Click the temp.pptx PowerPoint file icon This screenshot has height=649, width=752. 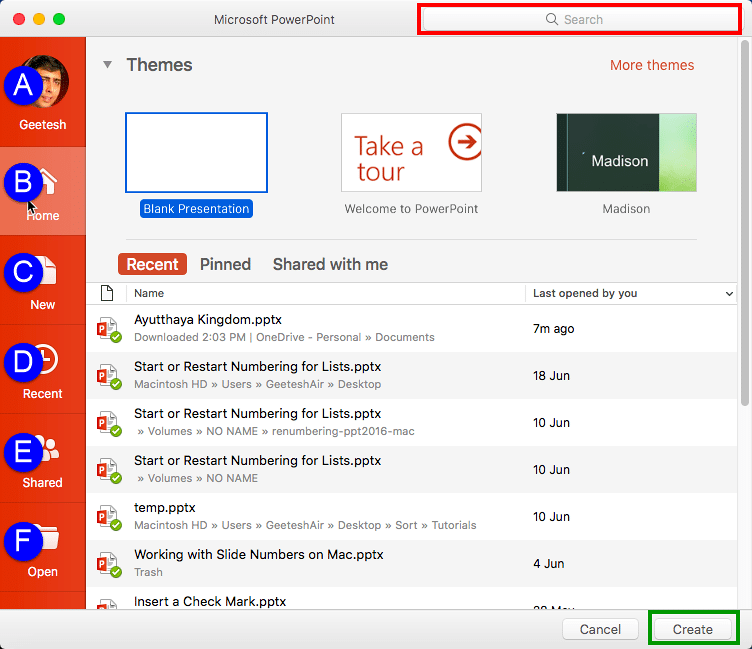107,517
